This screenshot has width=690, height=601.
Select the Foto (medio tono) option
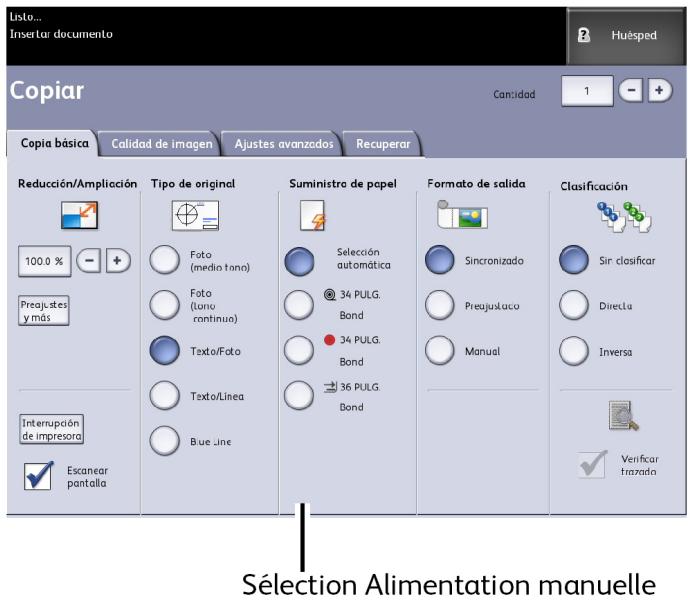164,260
